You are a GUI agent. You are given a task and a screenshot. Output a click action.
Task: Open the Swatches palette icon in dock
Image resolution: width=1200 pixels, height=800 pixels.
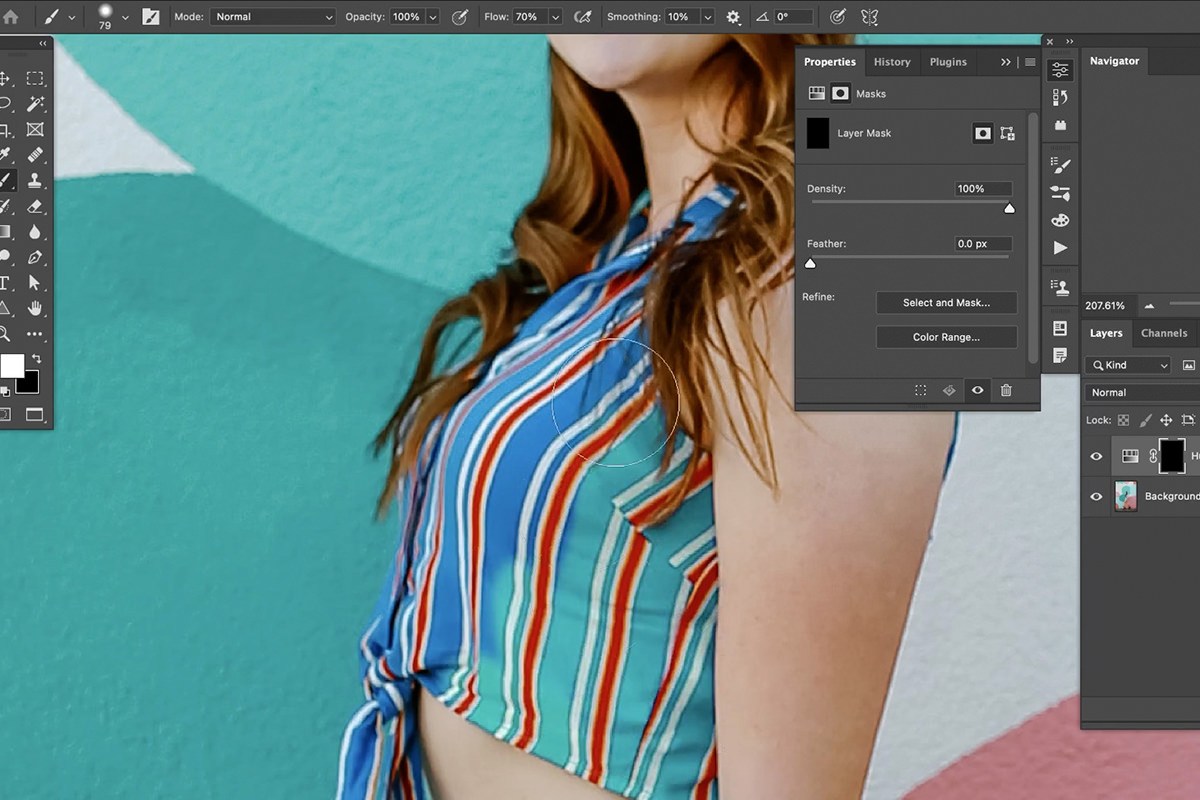[1061, 220]
